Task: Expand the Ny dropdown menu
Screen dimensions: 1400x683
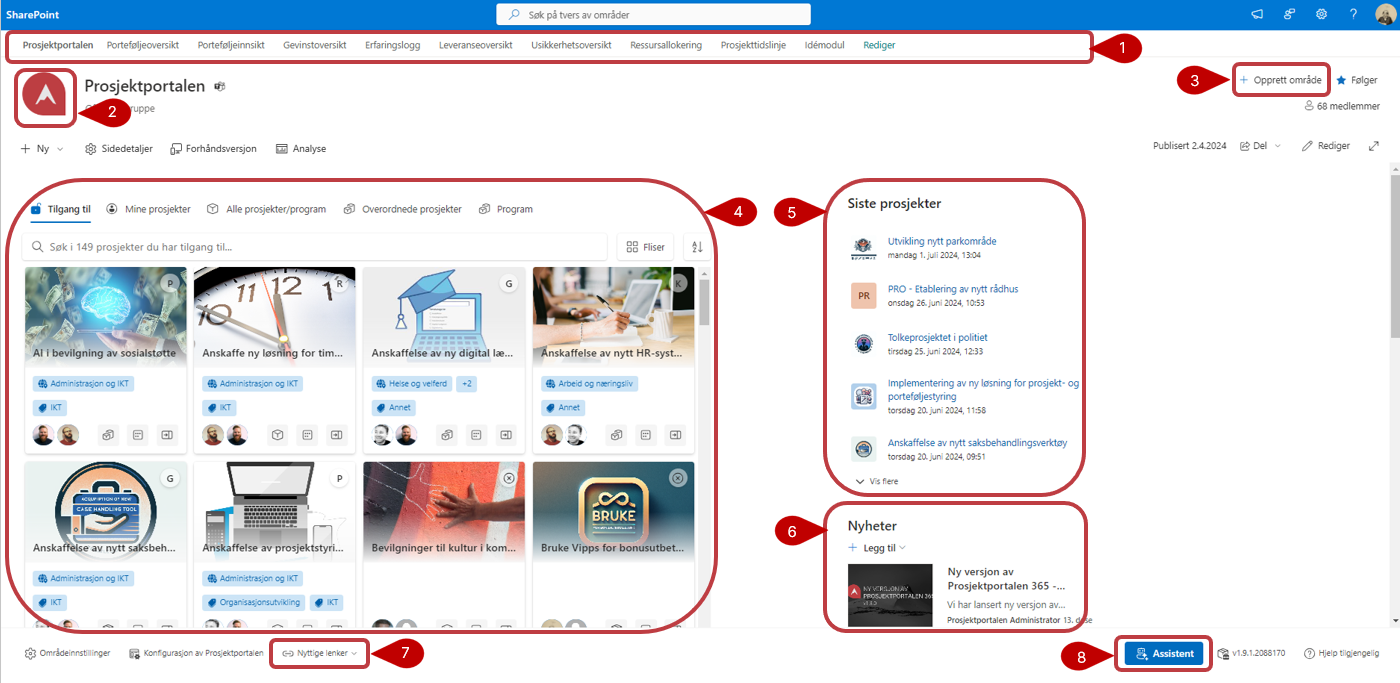Action: tap(42, 149)
